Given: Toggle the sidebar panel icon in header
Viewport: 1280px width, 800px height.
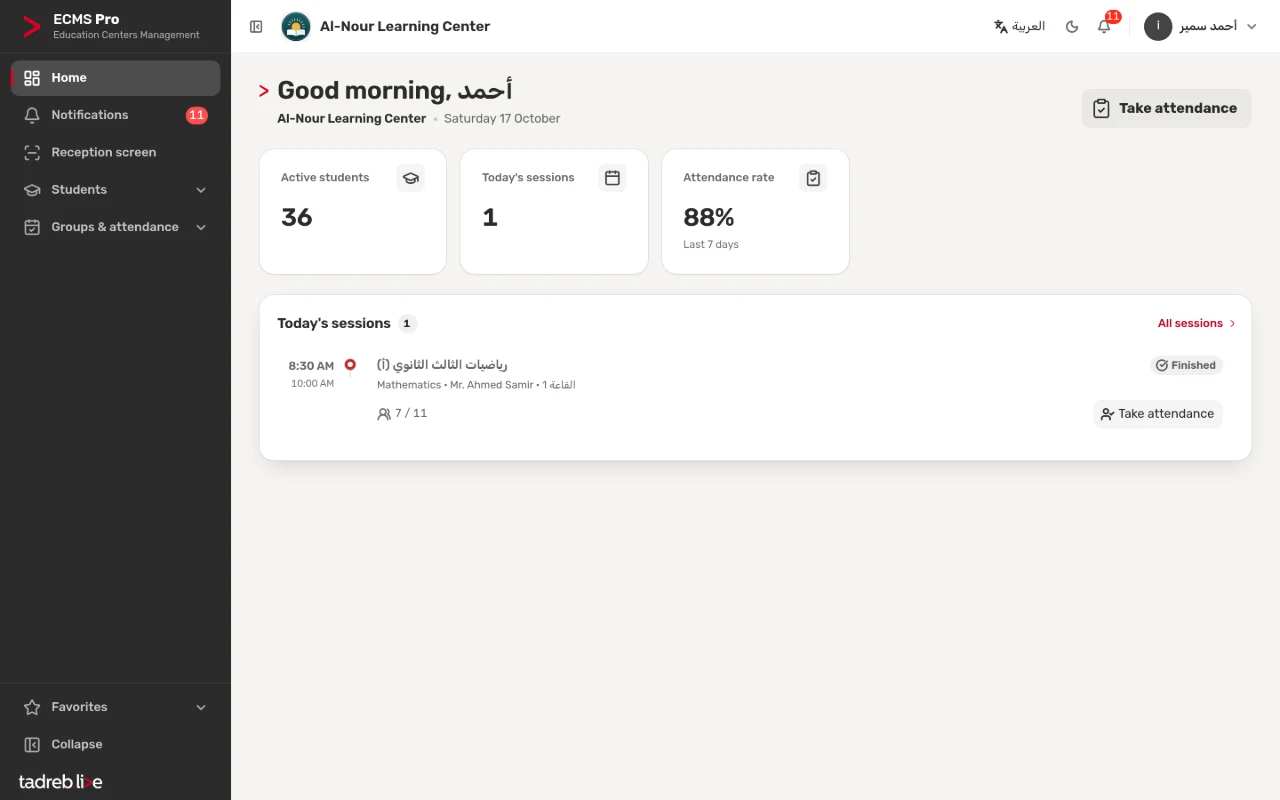Looking at the screenshot, I should pyautogui.click(x=256, y=27).
